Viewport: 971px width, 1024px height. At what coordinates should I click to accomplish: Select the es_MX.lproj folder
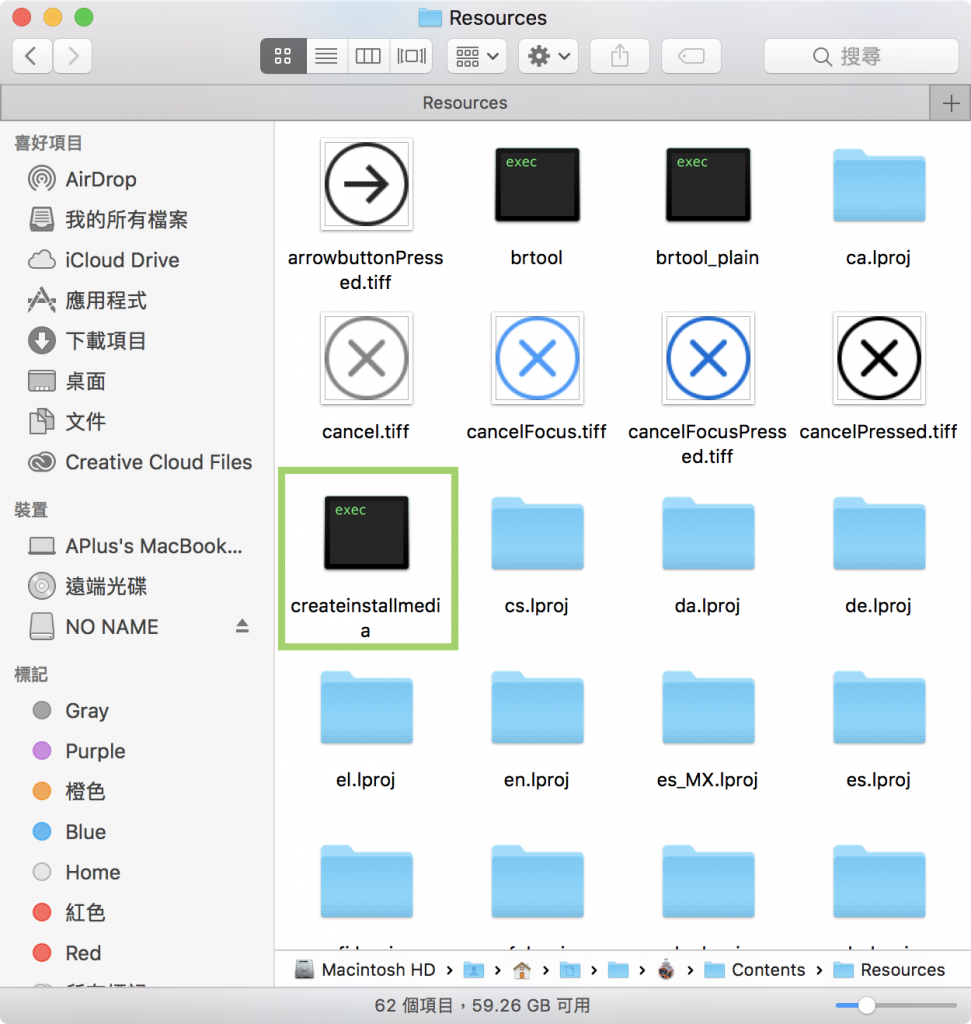tap(708, 707)
